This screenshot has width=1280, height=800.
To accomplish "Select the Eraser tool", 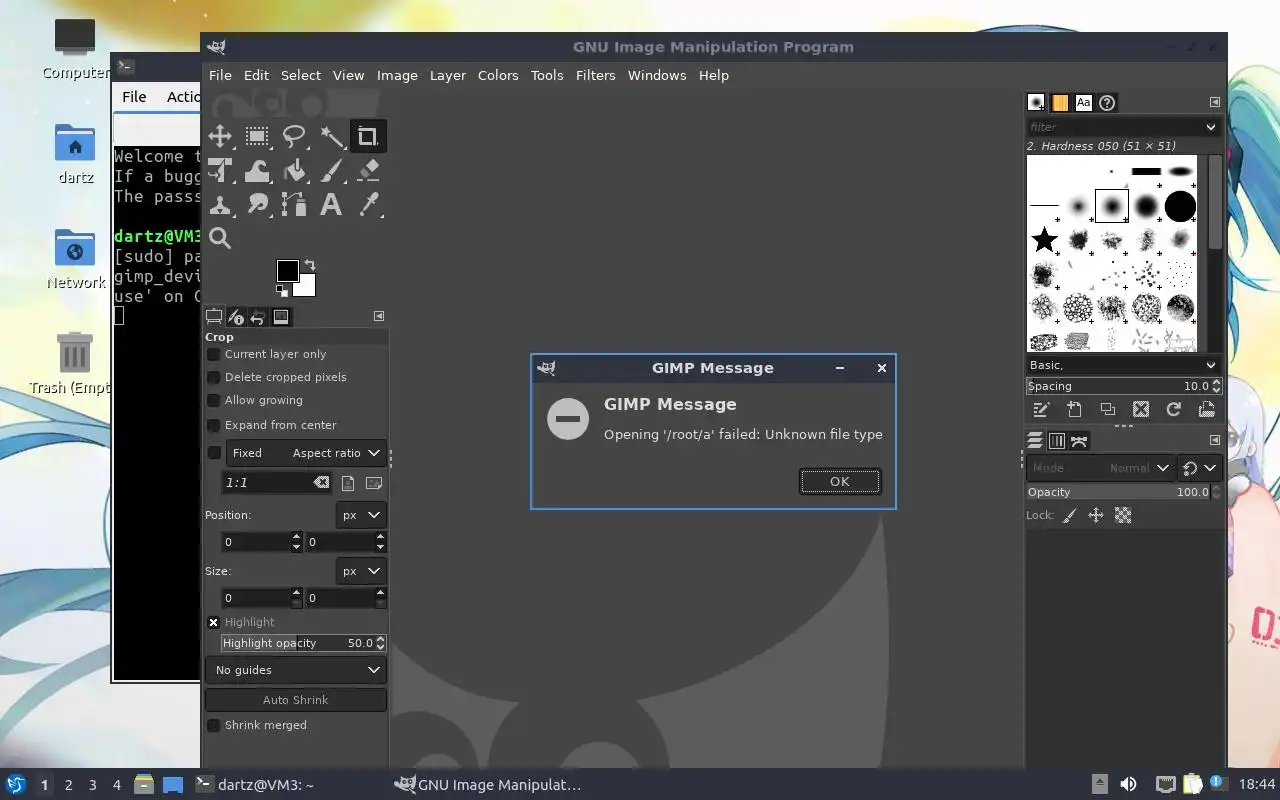I will point(368,171).
